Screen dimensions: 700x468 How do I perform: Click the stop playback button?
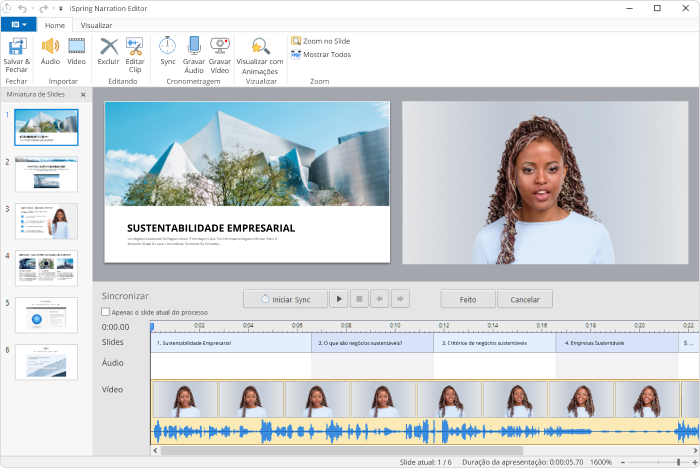coord(359,299)
